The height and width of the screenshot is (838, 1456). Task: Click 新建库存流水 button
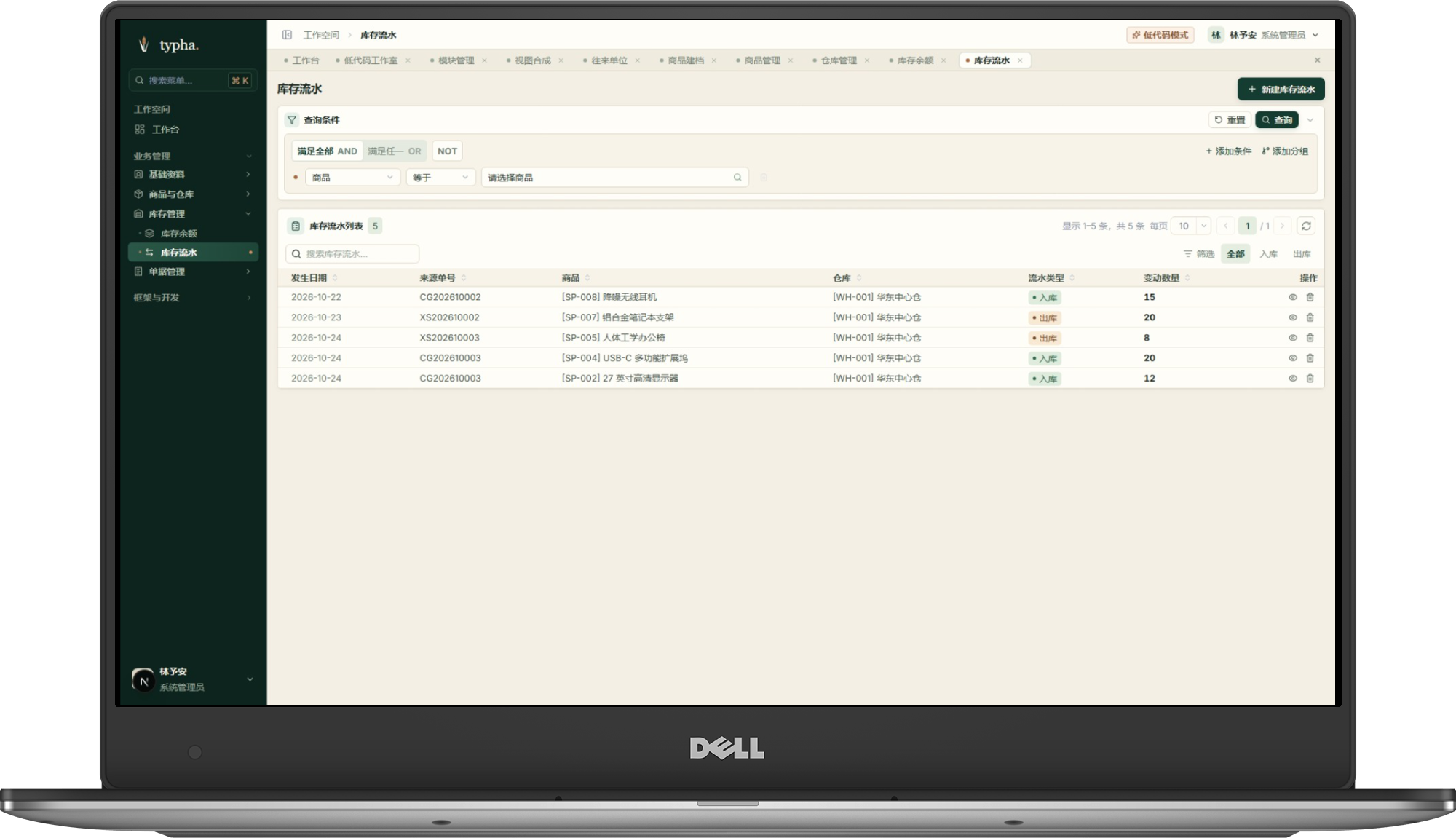pos(1281,90)
